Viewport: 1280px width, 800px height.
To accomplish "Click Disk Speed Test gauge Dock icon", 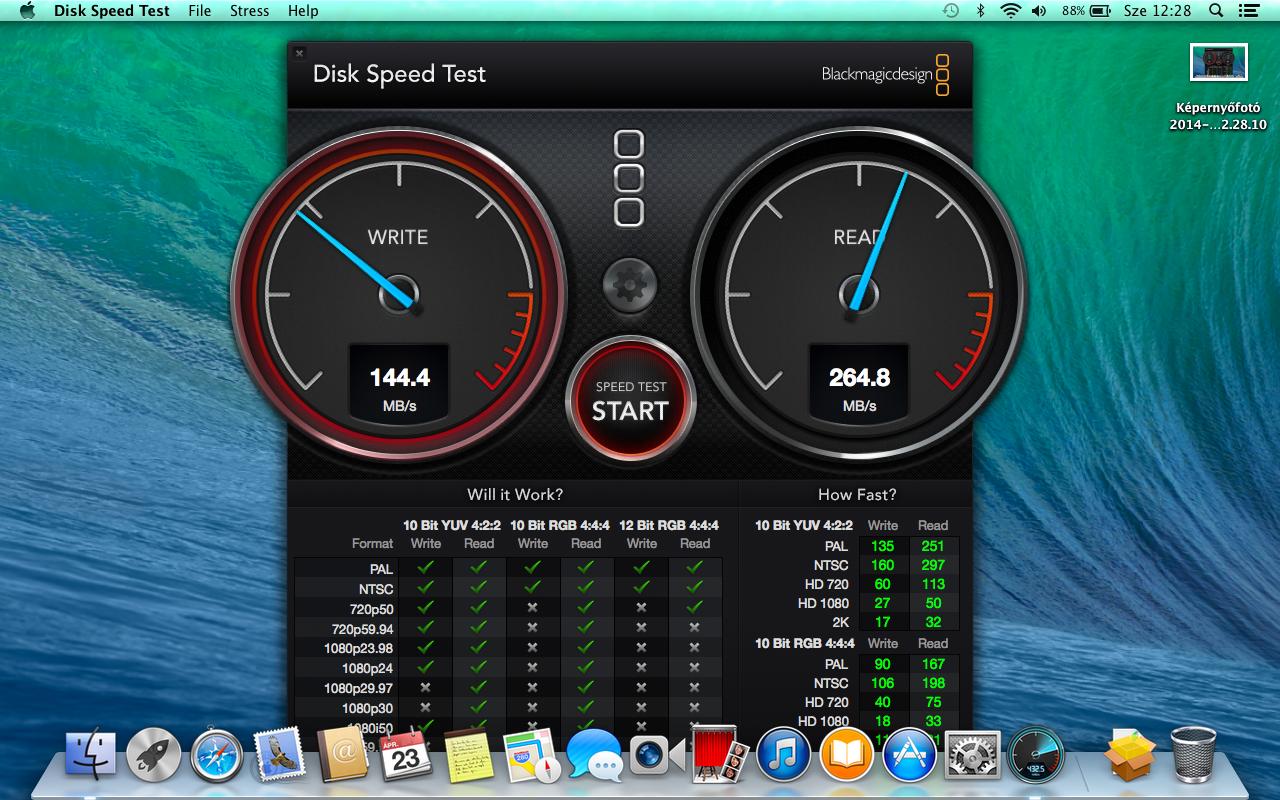I will pyautogui.click(x=1035, y=755).
